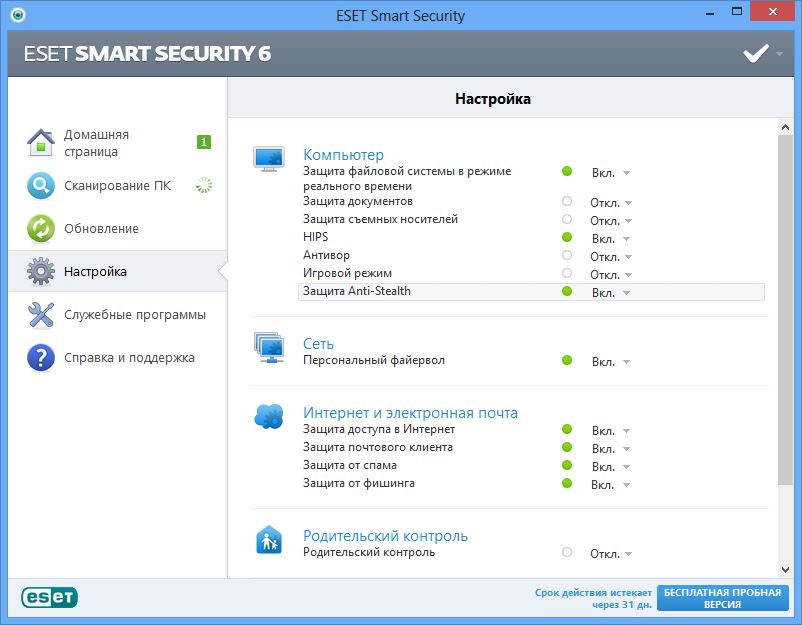The image size is (802, 625).
Task: Open the Вкл. dropdown for HIPS
Action: click(x=611, y=239)
